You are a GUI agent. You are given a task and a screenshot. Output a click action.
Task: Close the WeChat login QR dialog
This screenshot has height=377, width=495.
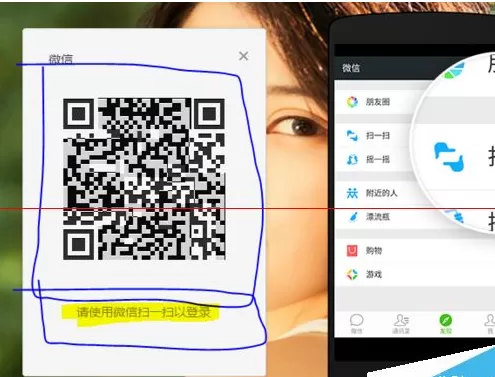tap(244, 56)
